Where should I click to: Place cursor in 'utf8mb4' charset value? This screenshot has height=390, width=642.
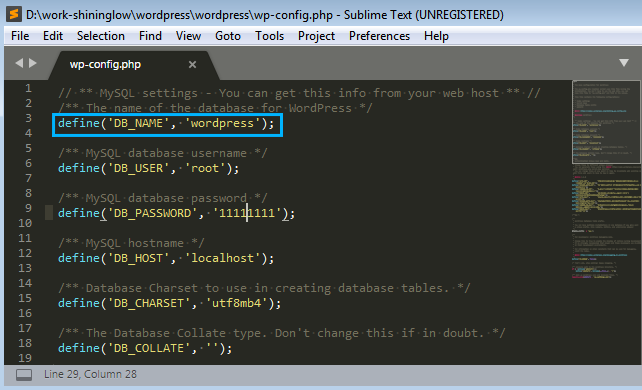pyautogui.click(x=236, y=303)
